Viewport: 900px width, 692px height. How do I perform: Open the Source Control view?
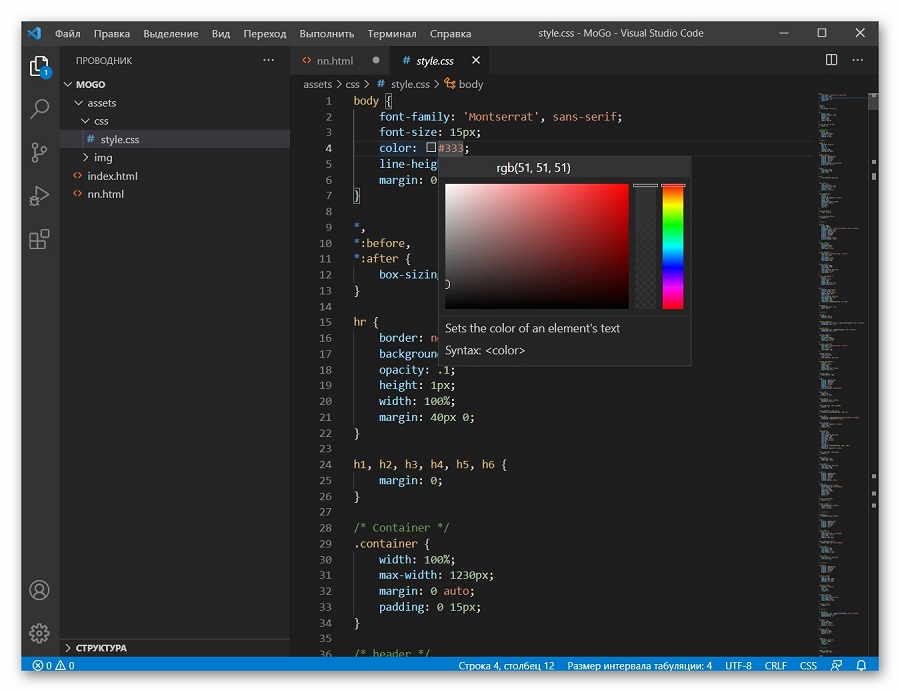[x=39, y=152]
